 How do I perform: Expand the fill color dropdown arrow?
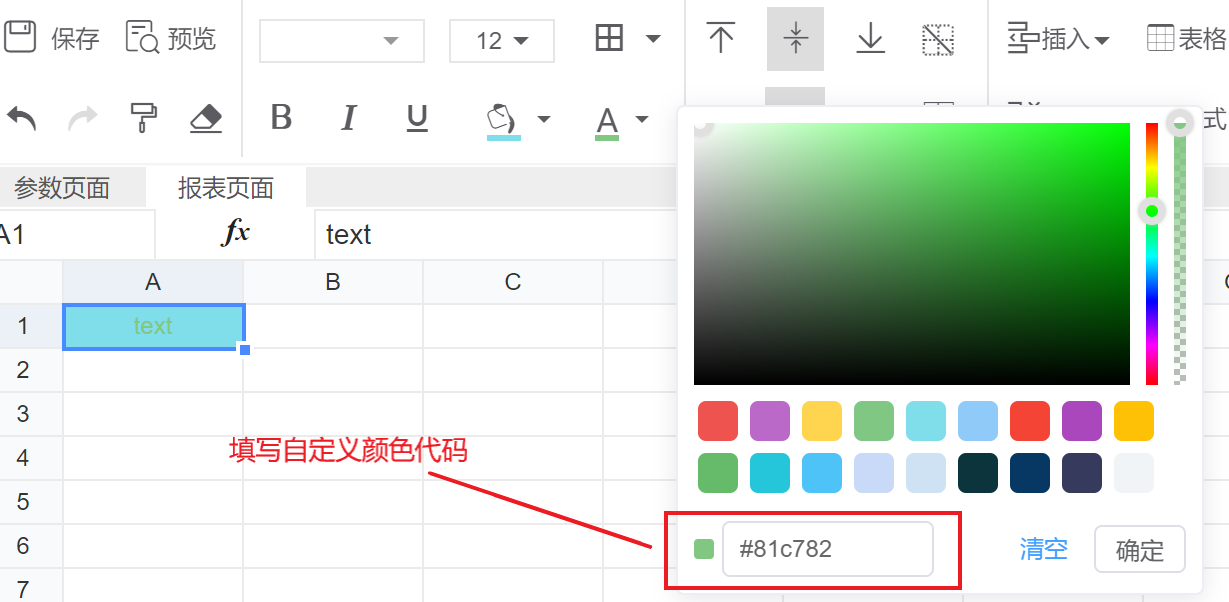[x=544, y=119]
